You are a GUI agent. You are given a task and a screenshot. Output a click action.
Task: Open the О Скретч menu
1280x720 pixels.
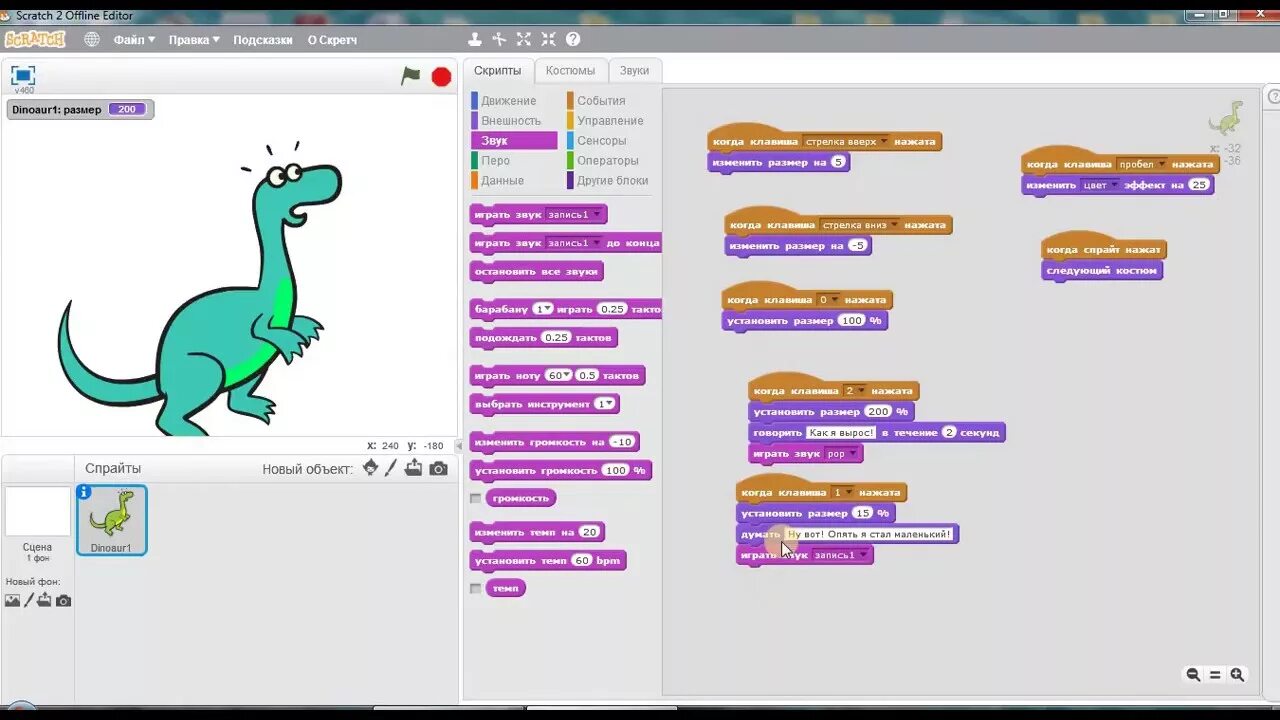pyautogui.click(x=332, y=40)
